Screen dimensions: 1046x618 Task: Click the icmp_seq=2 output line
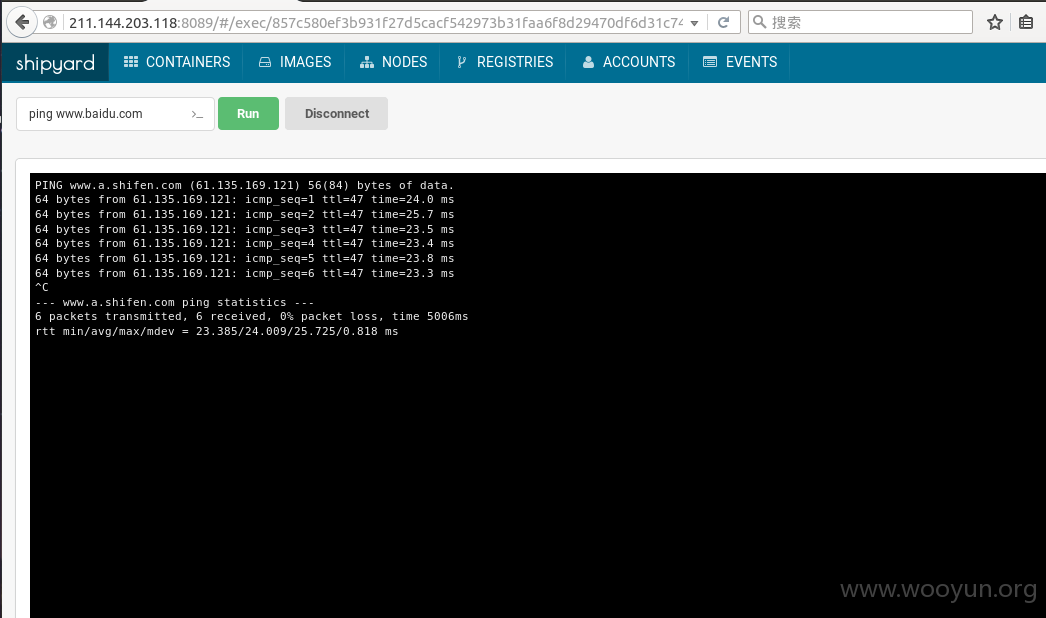(x=244, y=214)
